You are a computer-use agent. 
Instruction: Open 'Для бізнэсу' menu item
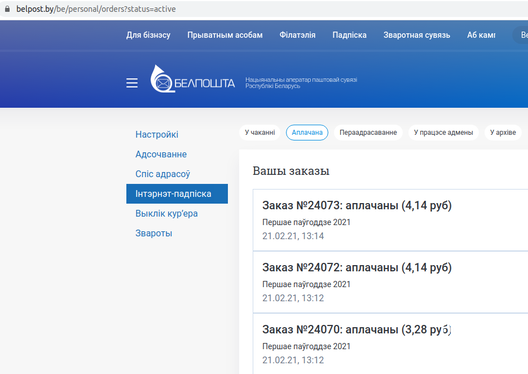pyautogui.click(x=148, y=35)
